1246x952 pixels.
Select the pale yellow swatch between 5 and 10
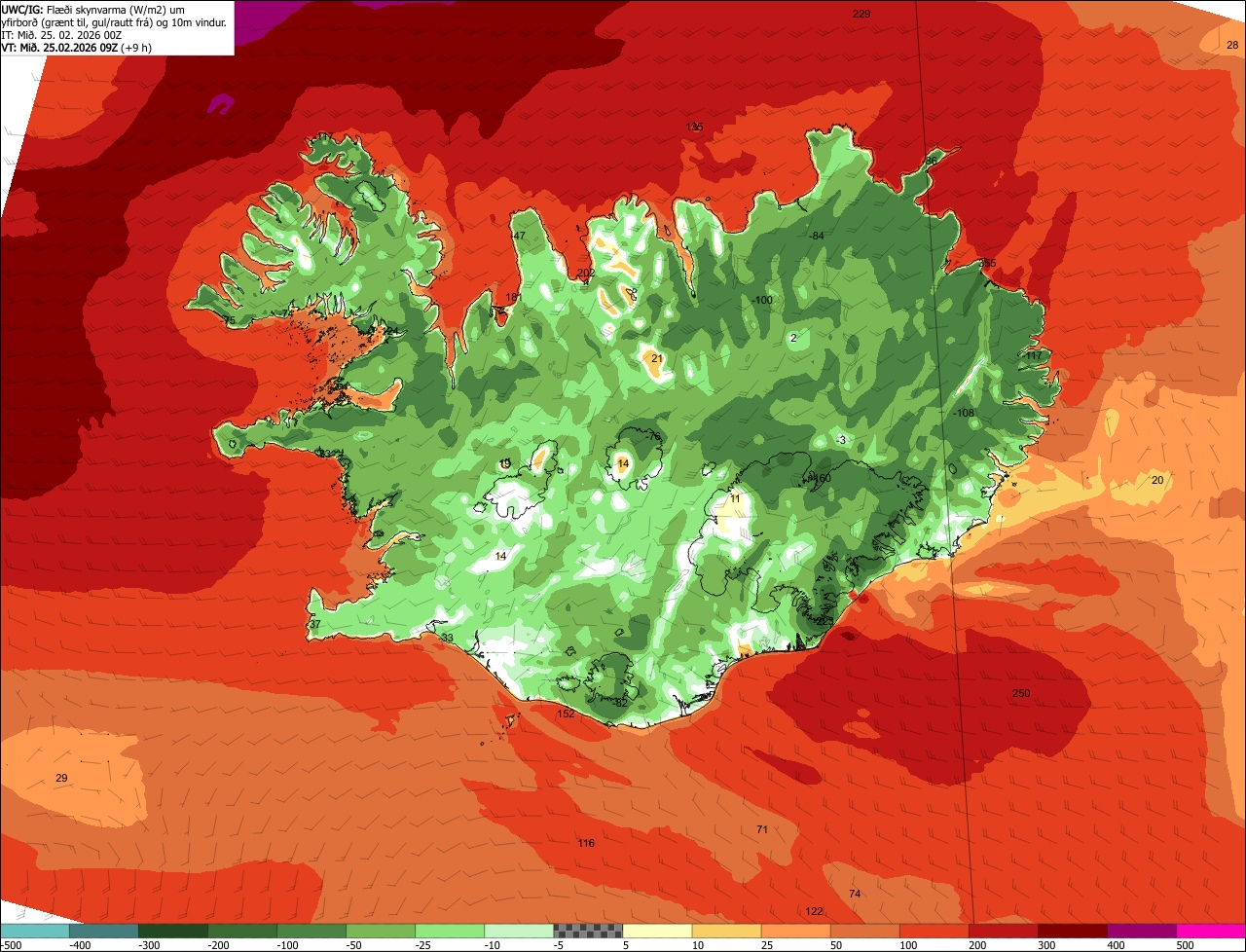coord(657,931)
